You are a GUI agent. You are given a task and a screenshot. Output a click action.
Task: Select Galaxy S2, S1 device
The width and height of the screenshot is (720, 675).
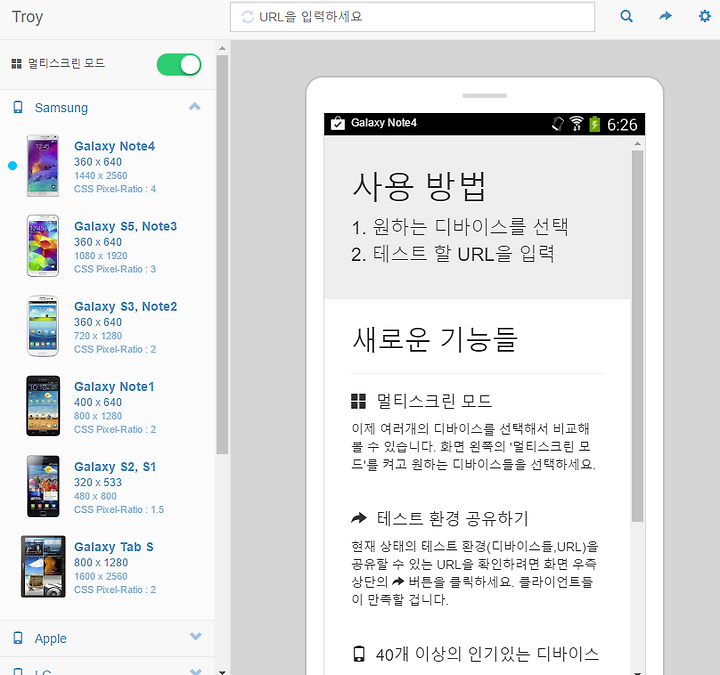tap(107, 487)
